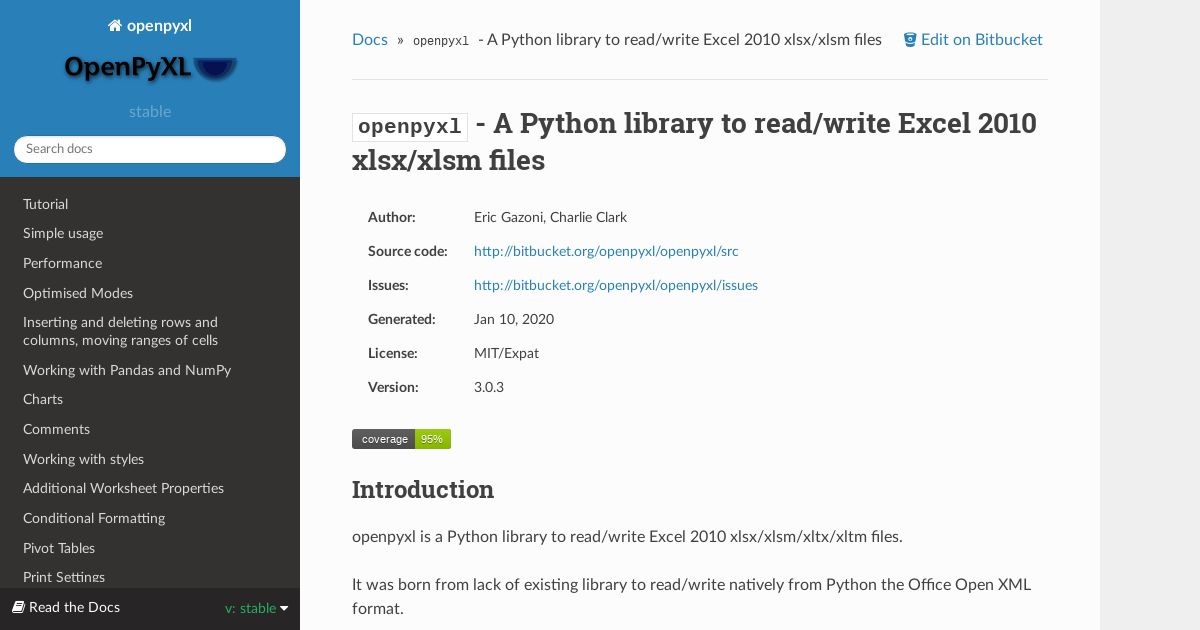Click Edit on Bitbucket link
Image resolution: width=1200 pixels, height=630 pixels.
[973, 40]
